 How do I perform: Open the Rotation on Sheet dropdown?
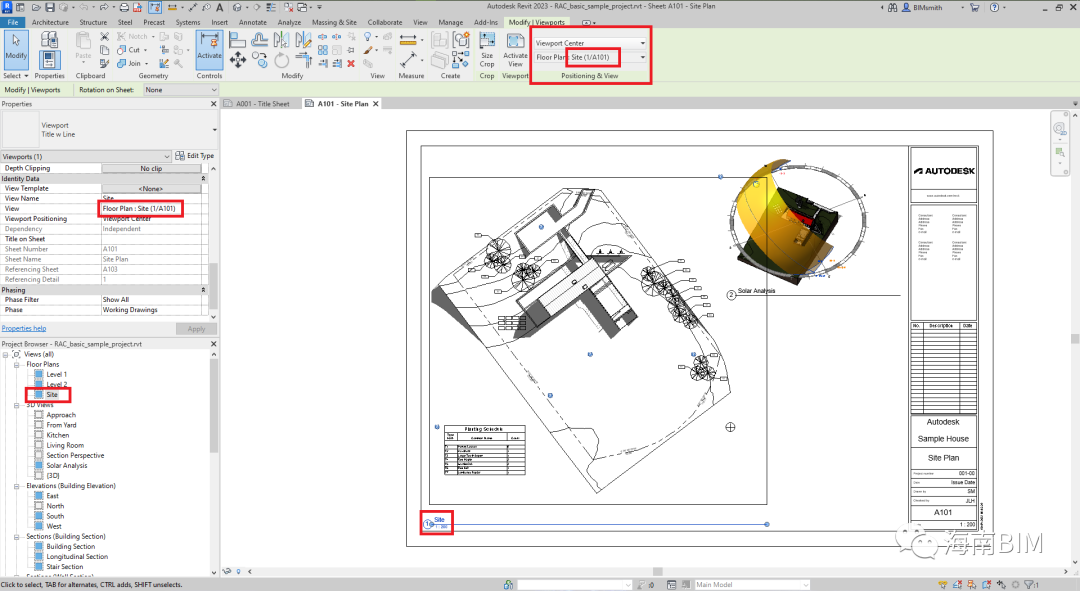pos(180,90)
